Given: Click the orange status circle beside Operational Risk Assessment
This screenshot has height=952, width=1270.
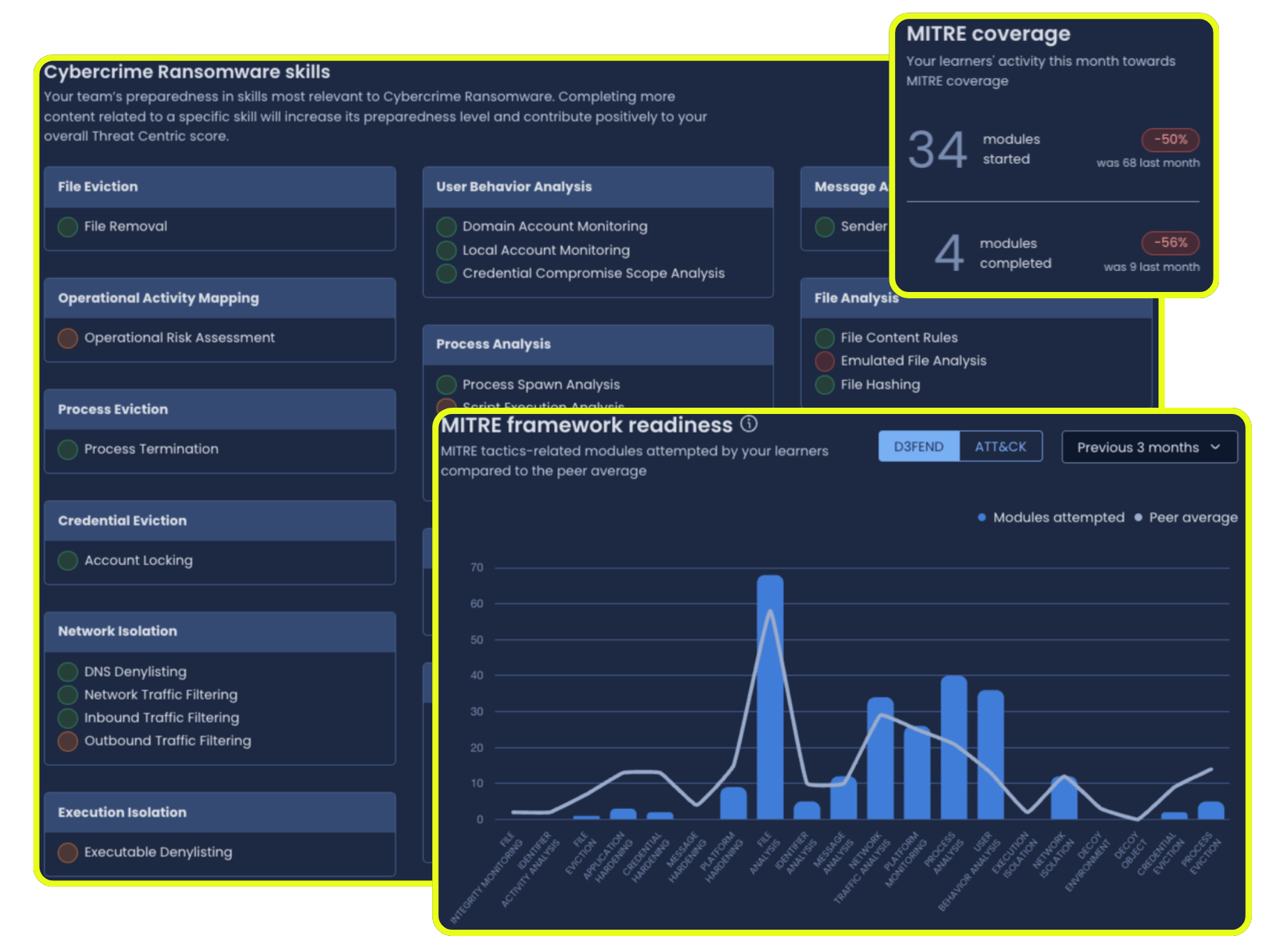Looking at the screenshot, I should click(x=68, y=338).
